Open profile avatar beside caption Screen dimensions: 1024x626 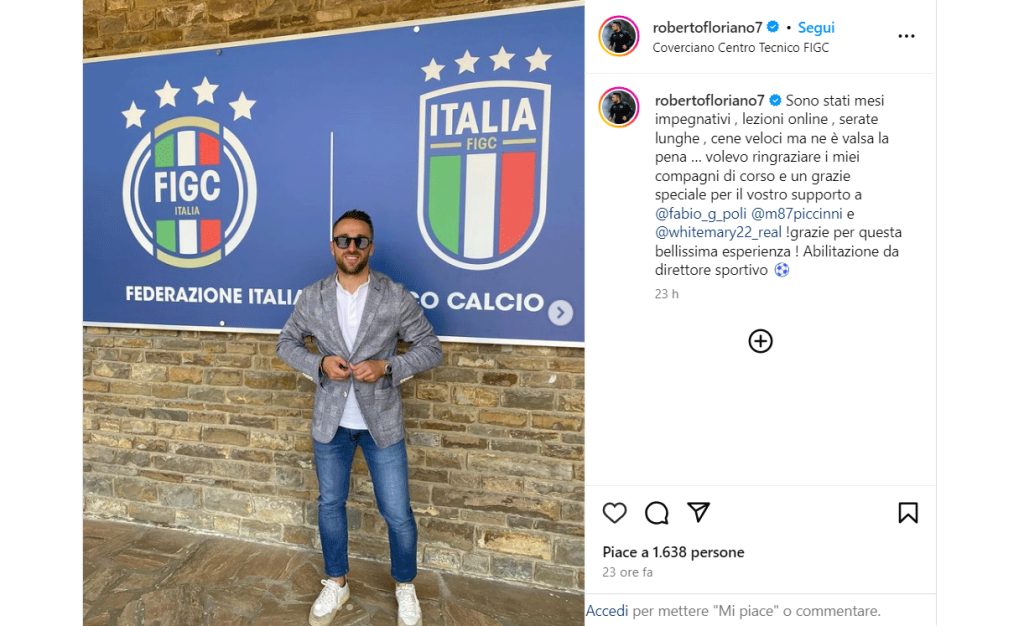[x=618, y=106]
